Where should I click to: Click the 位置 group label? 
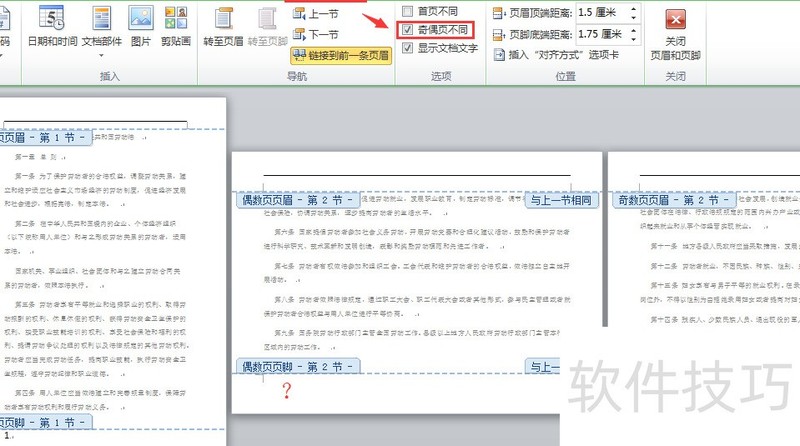pyautogui.click(x=565, y=76)
